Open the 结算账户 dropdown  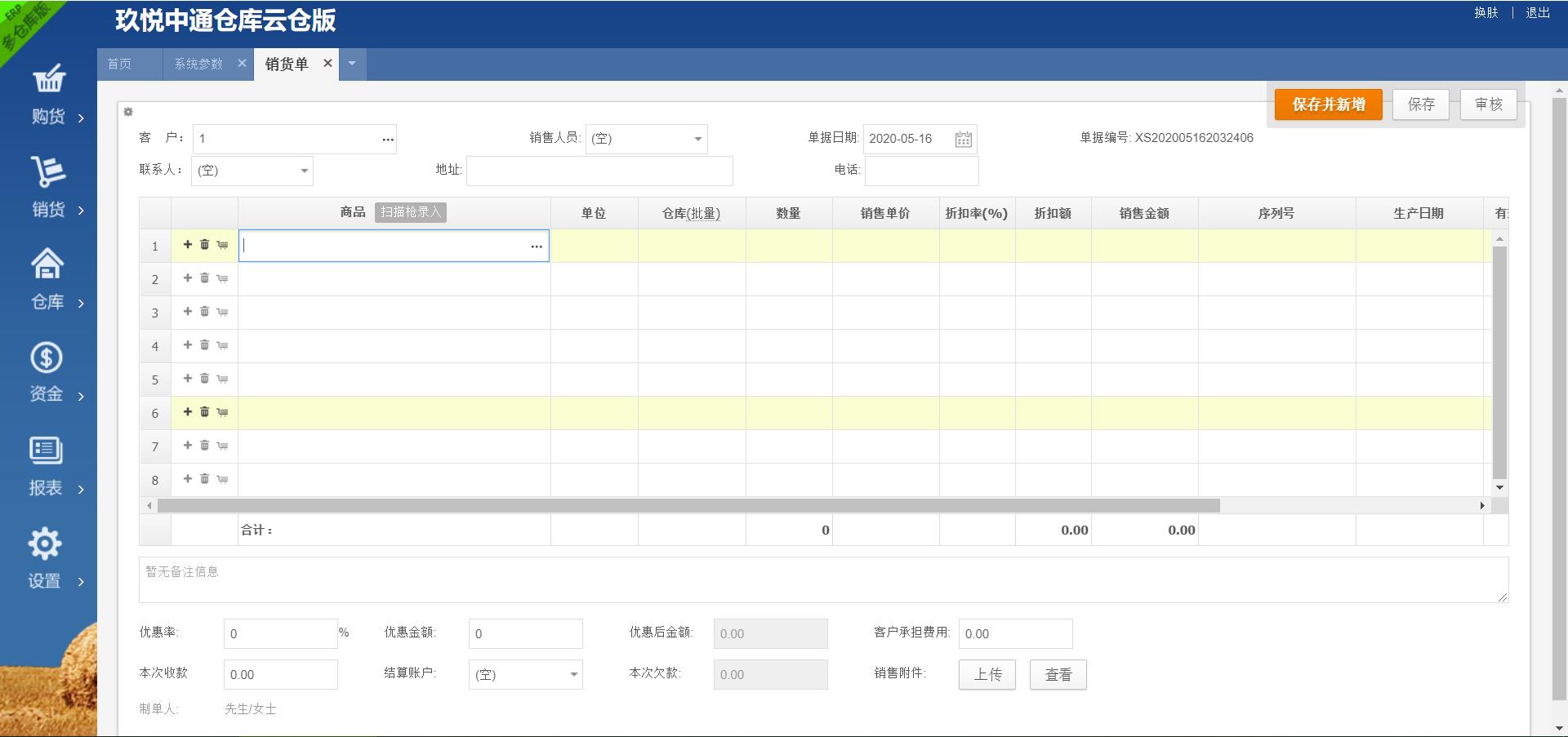click(574, 674)
